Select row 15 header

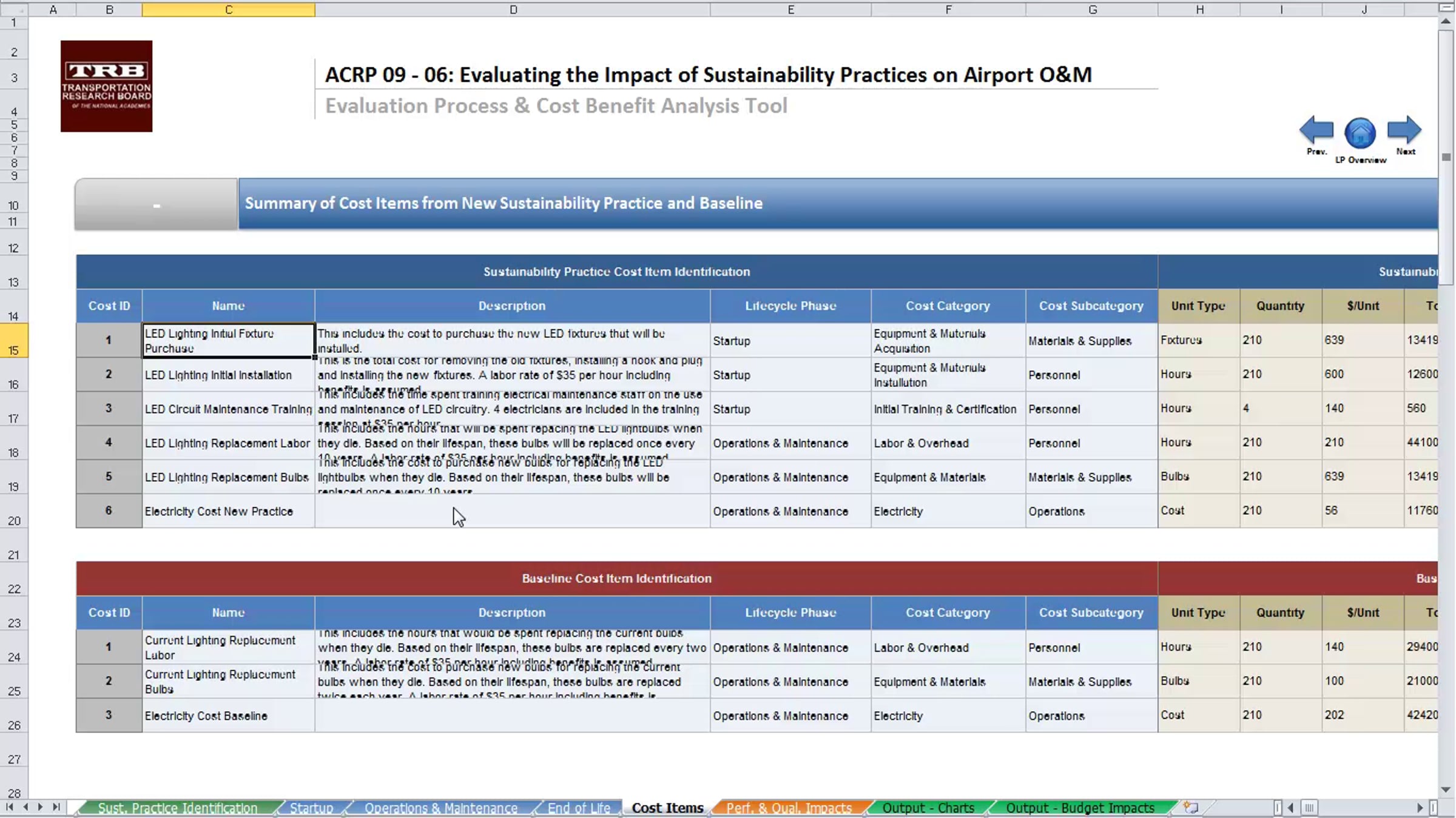(13, 341)
